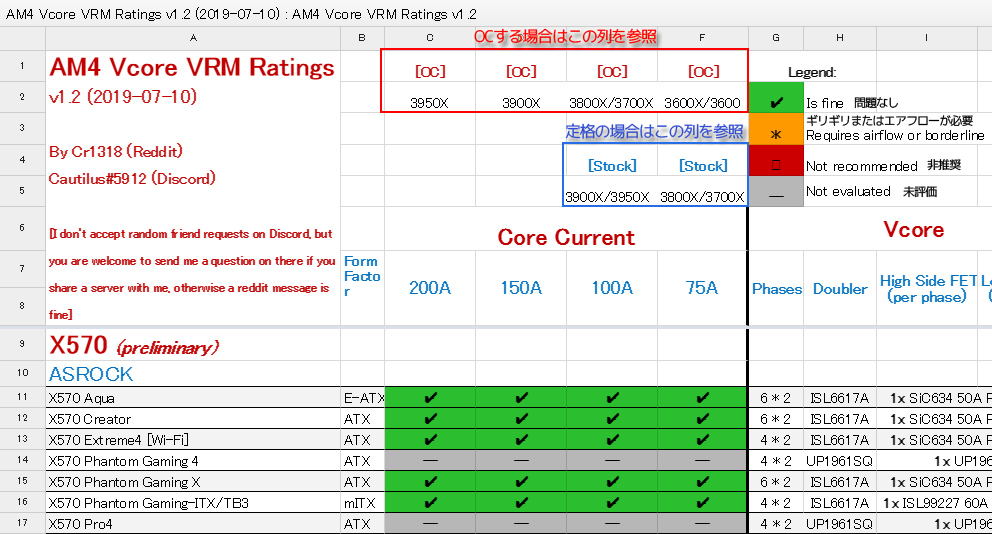Click the Phases column heading
Image resolution: width=992 pixels, height=534 pixels.
coord(776,289)
